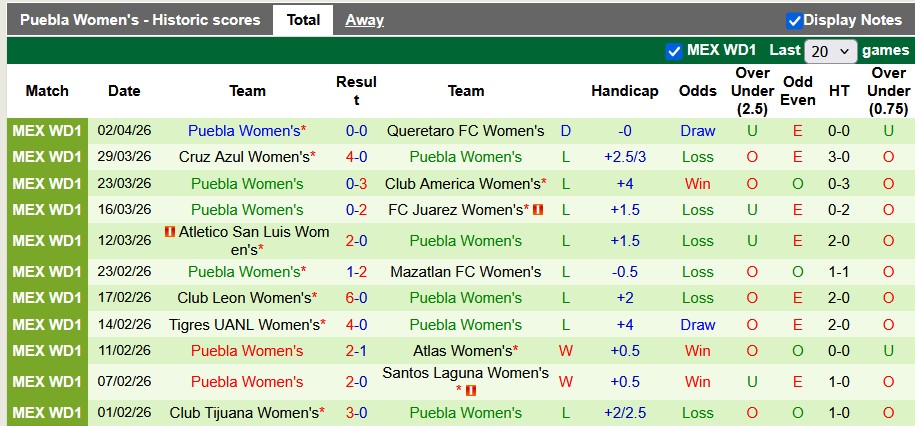Click the 2-1 result against Atlas Women's
The image size is (915, 426).
pos(356,351)
